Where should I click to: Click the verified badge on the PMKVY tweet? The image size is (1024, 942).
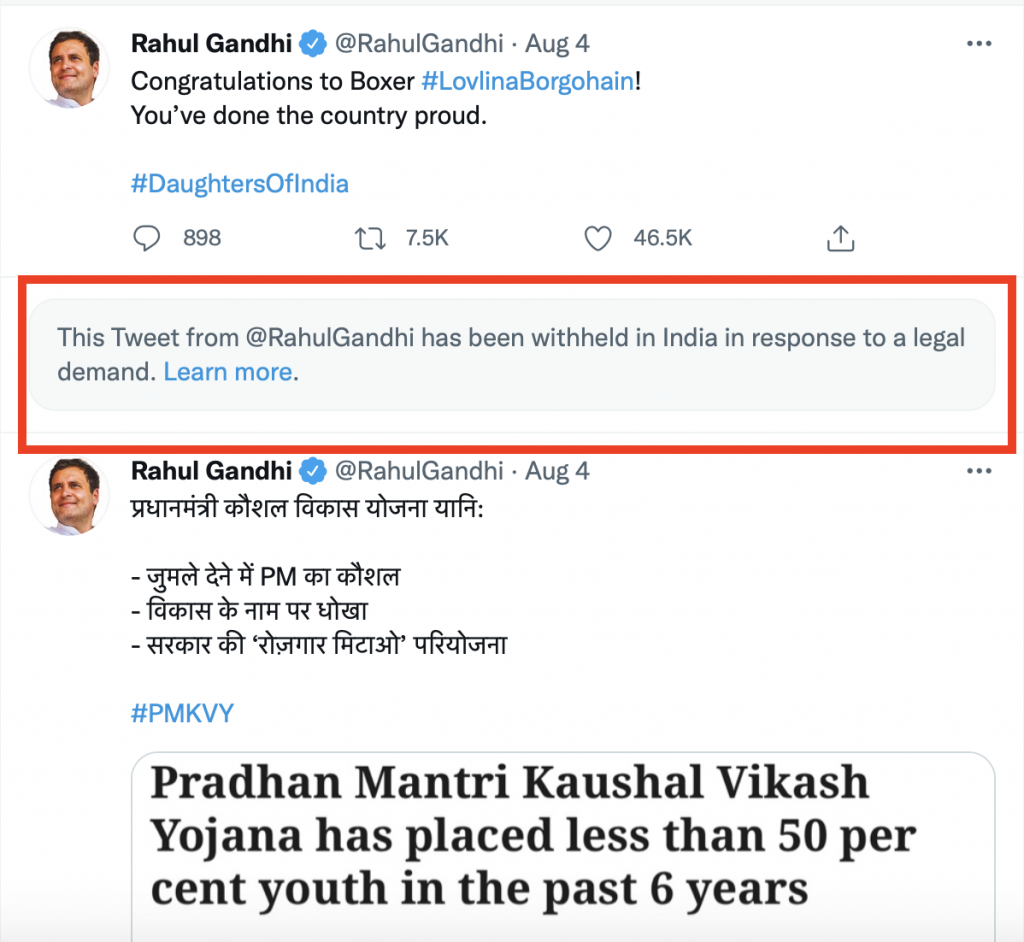pyautogui.click(x=315, y=470)
